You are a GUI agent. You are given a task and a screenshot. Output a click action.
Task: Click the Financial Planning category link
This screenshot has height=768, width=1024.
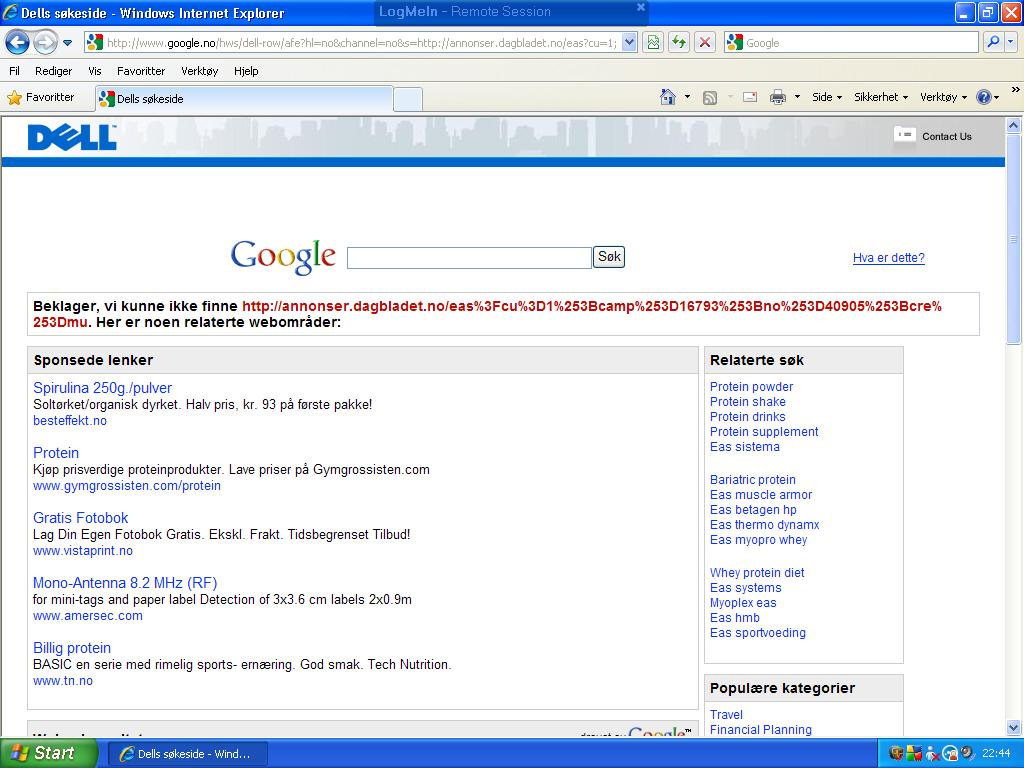[x=761, y=729]
